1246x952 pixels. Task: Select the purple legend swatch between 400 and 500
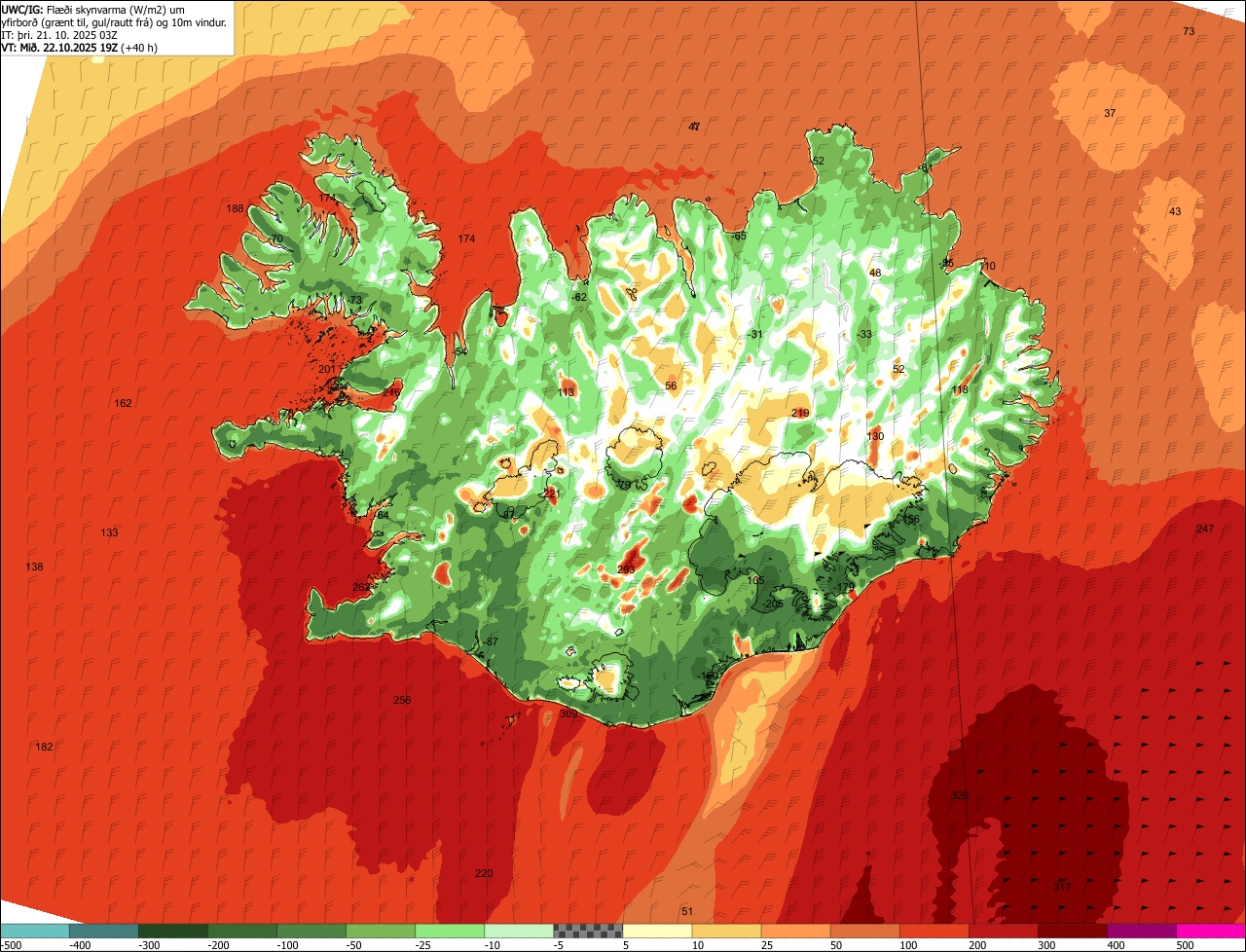tap(1142, 931)
